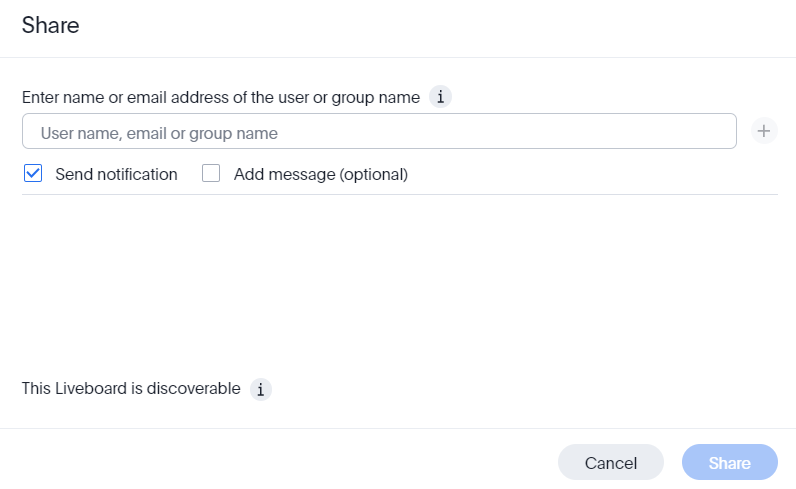The image size is (796, 489).
Task: Click the "This Liveboard is discoverable" text
Action: click(x=131, y=388)
